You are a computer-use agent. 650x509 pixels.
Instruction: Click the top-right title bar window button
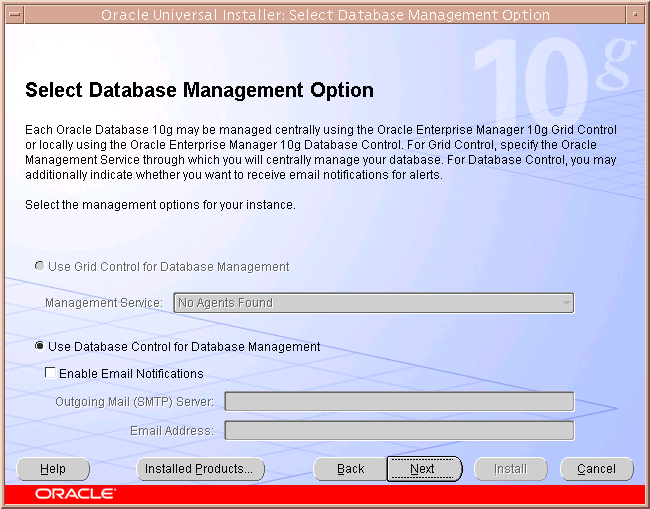click(x=636, y=15)
